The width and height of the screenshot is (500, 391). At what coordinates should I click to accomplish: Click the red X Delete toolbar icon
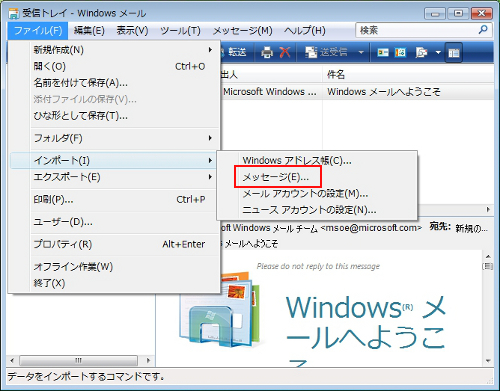point(285,52)
